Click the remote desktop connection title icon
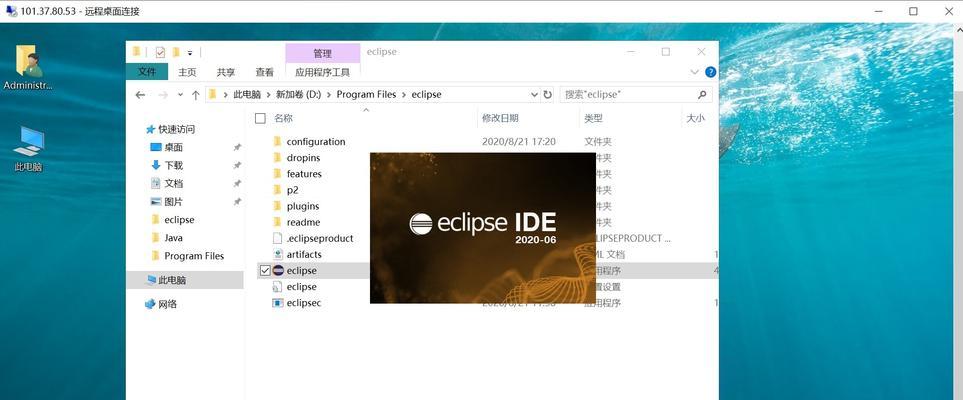 click(11, 10)
